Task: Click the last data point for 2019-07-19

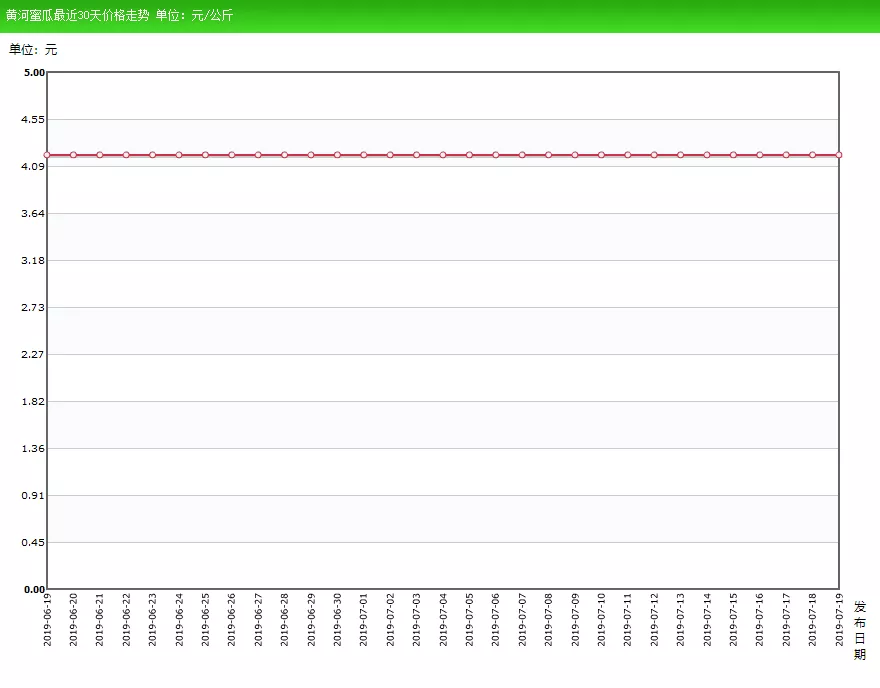Action: [839, 155]
